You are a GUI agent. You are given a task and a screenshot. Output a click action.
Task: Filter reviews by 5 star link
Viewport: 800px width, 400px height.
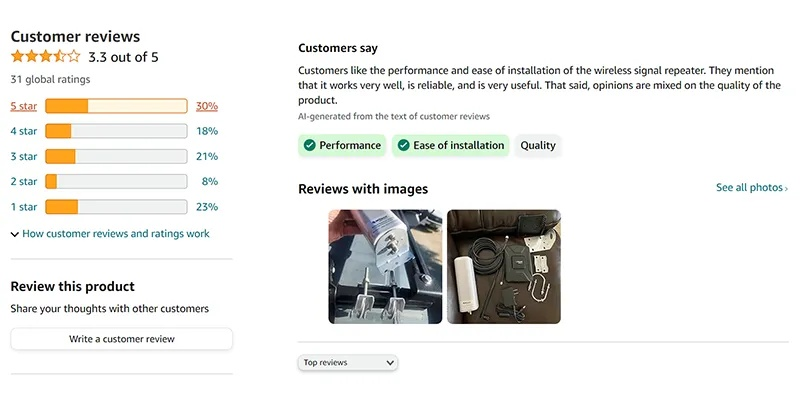click(x=24, y=106)
